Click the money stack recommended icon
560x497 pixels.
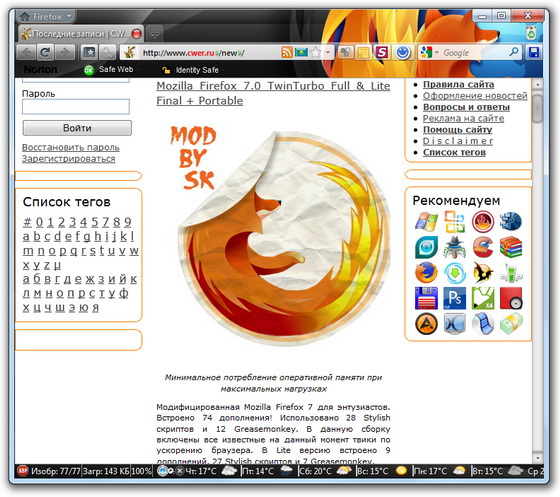coord(511,324)
